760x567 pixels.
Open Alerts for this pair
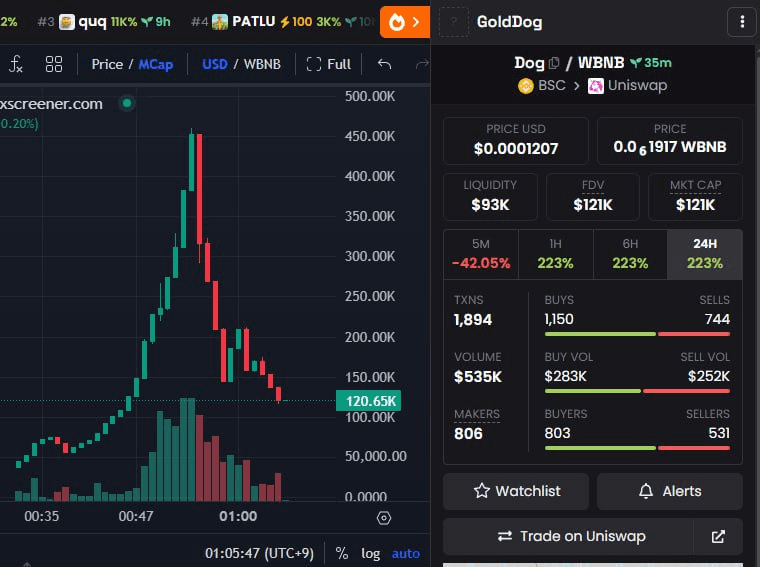click(x=670, y=491)
